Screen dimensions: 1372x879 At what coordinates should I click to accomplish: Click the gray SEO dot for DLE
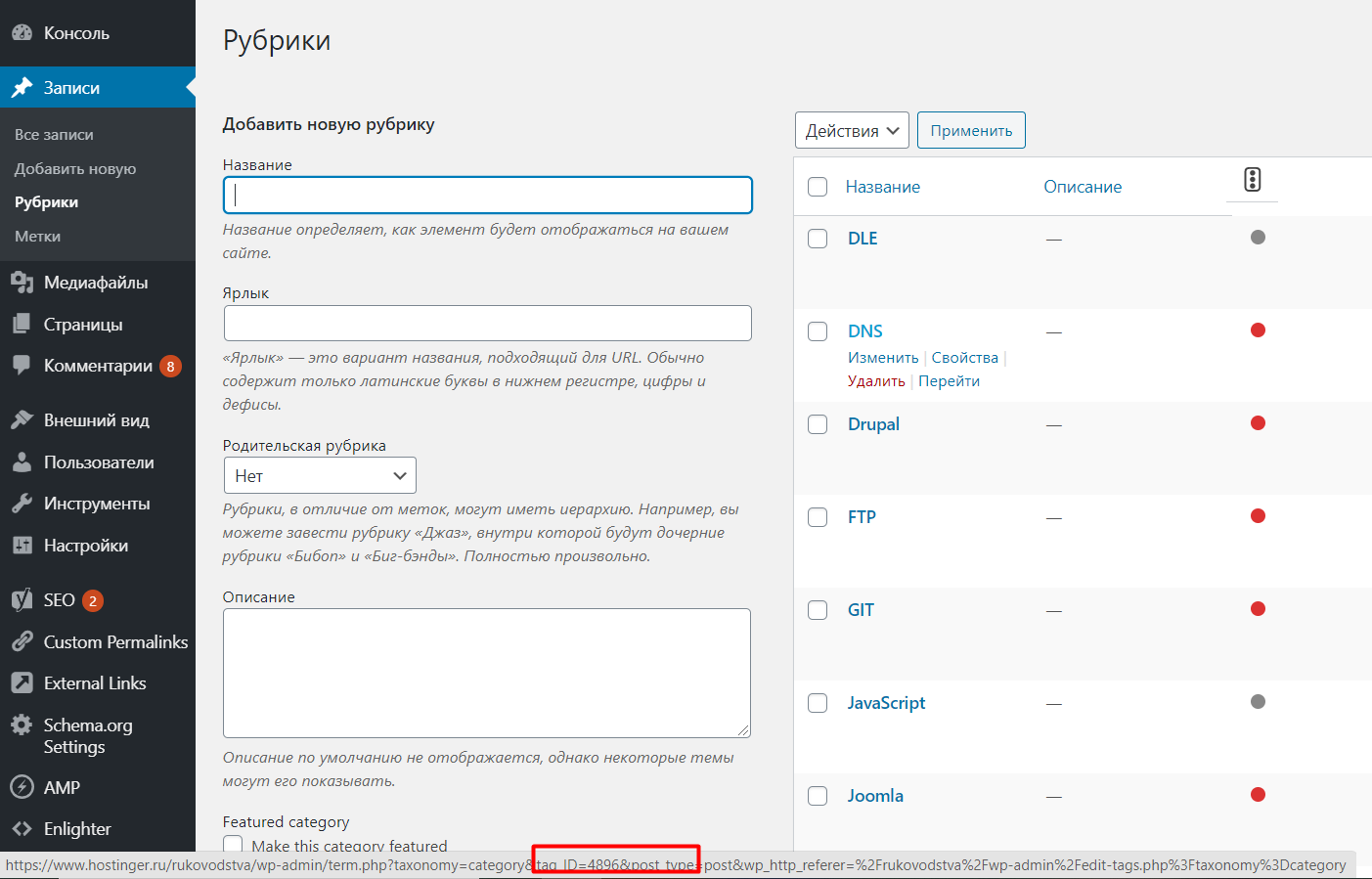[x=1258, y=237]
